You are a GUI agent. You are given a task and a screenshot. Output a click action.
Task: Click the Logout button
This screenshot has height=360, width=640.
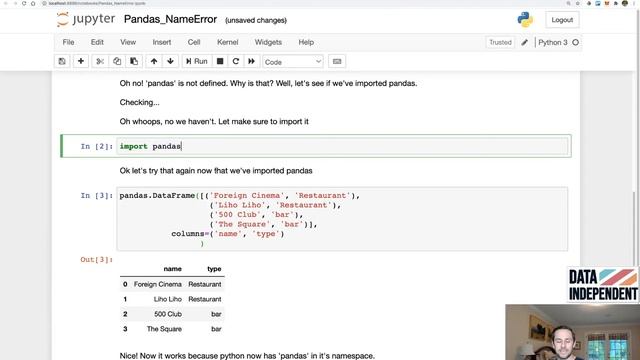coord(562,20)
